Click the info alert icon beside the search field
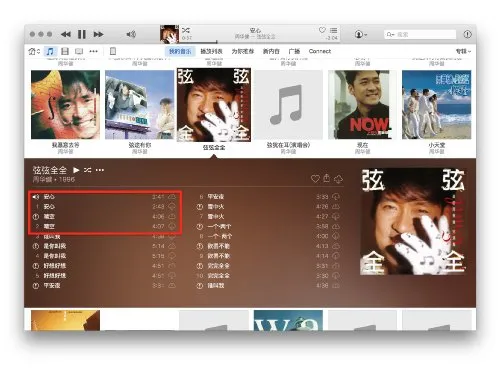The height and width of the screenshot is (375, 500). click(467, 34)
